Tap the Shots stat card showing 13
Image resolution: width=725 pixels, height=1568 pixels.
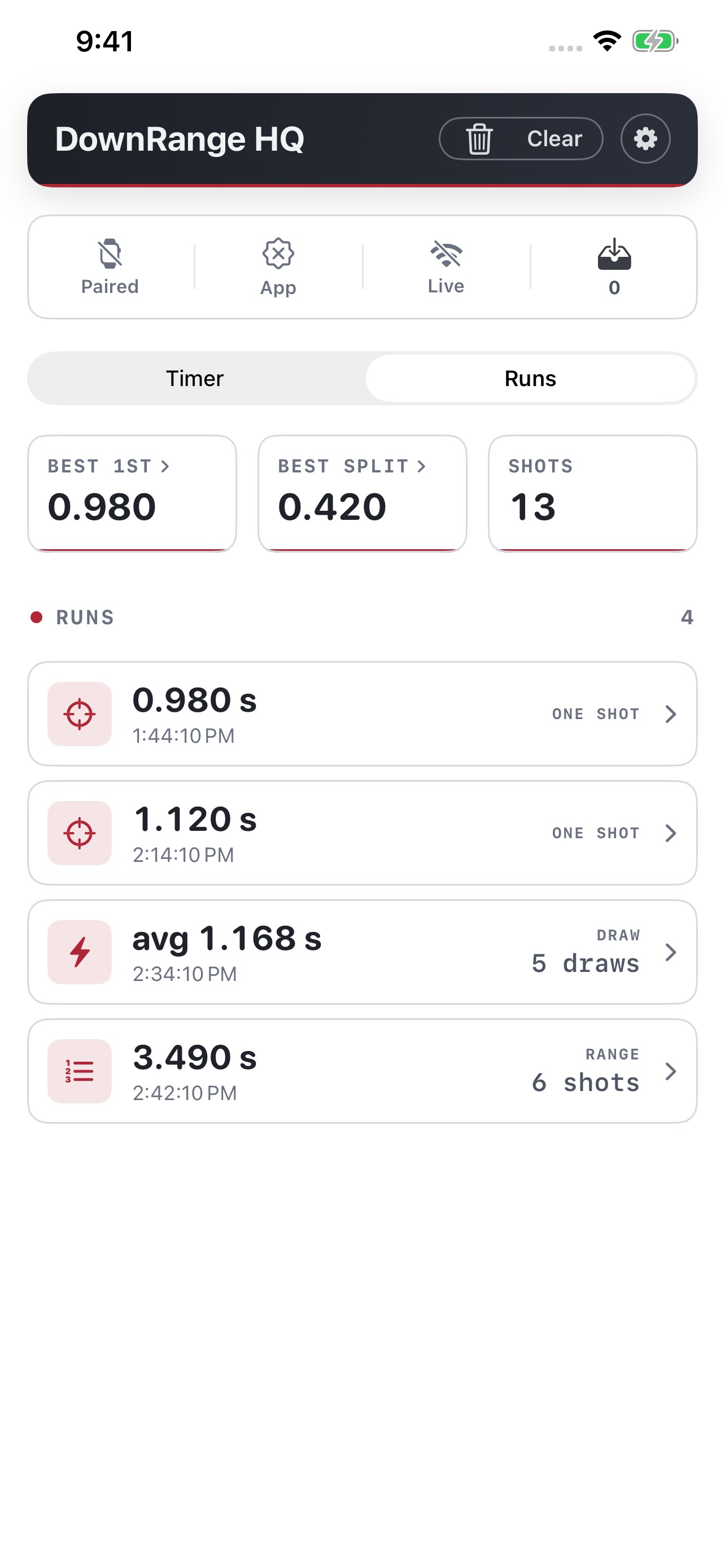pos(592,494)
